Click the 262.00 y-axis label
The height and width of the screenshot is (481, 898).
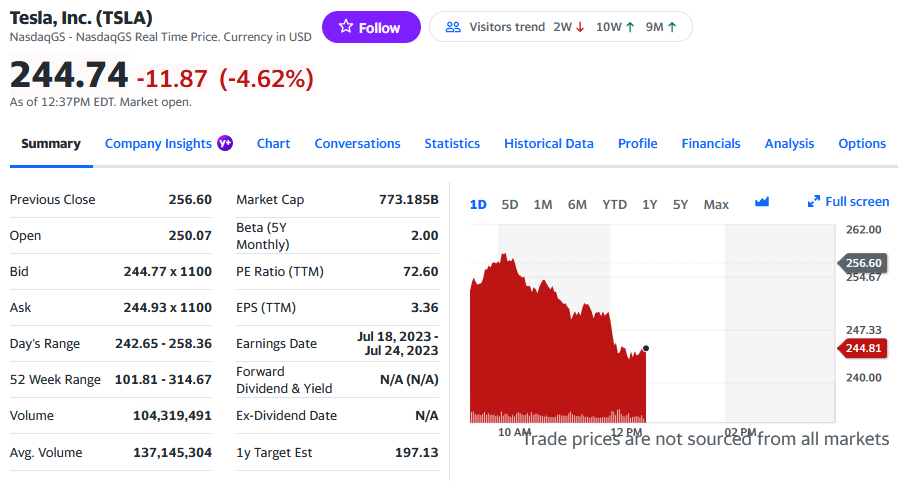pyautogui.click(x=864, y=230)
